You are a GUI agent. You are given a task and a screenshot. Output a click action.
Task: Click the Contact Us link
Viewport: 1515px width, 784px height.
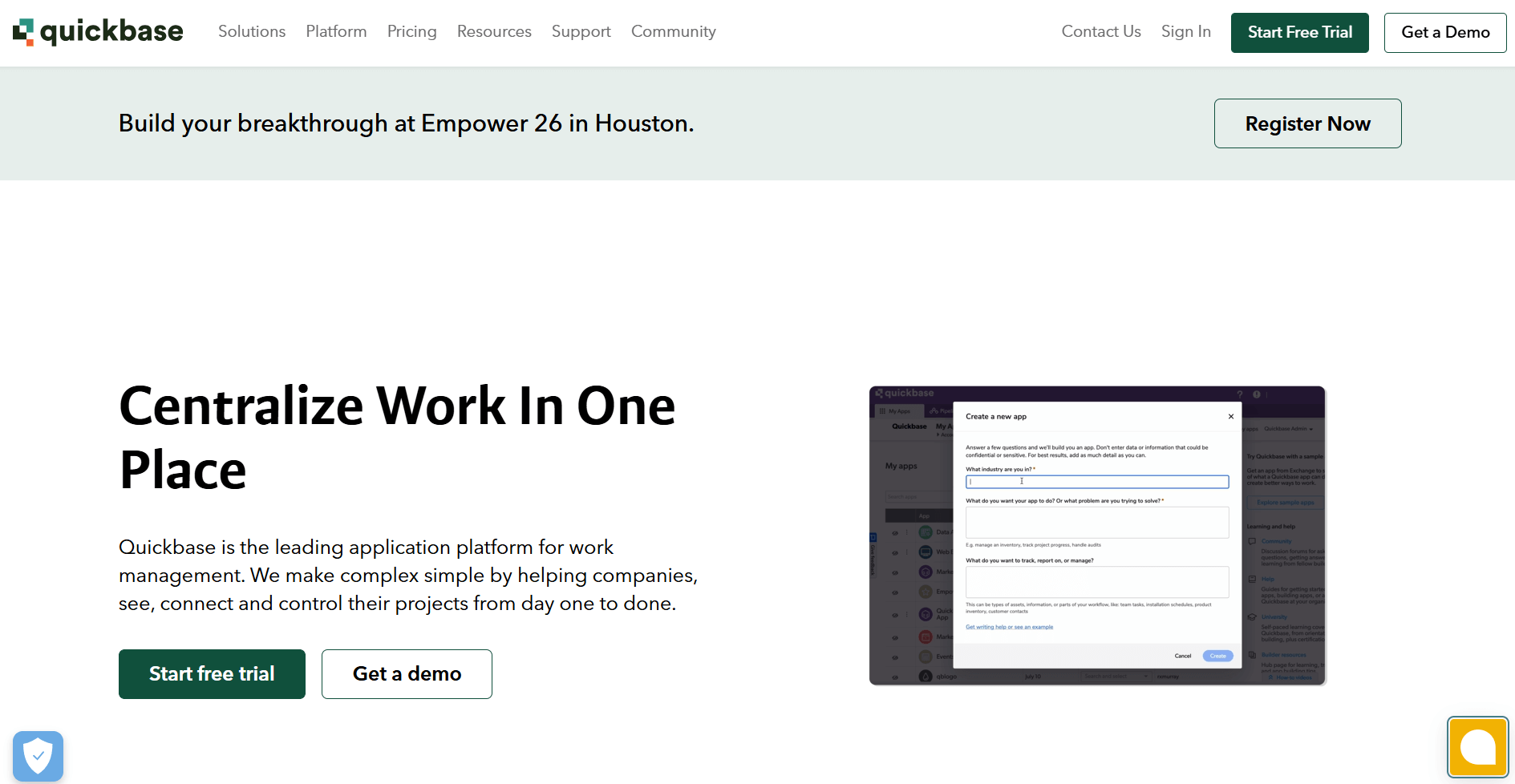pyautogui.click(x=1101, y=32)
